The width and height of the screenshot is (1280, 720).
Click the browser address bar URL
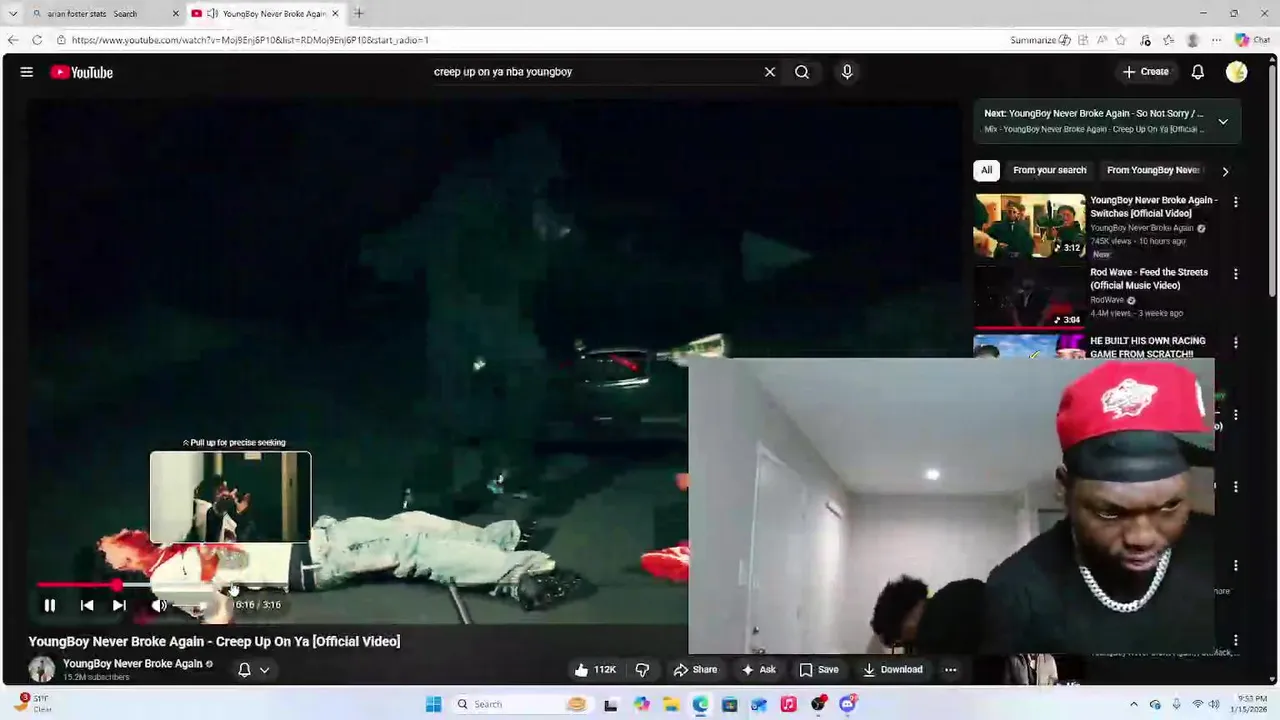pyautogui.click(x=250, y=40)
